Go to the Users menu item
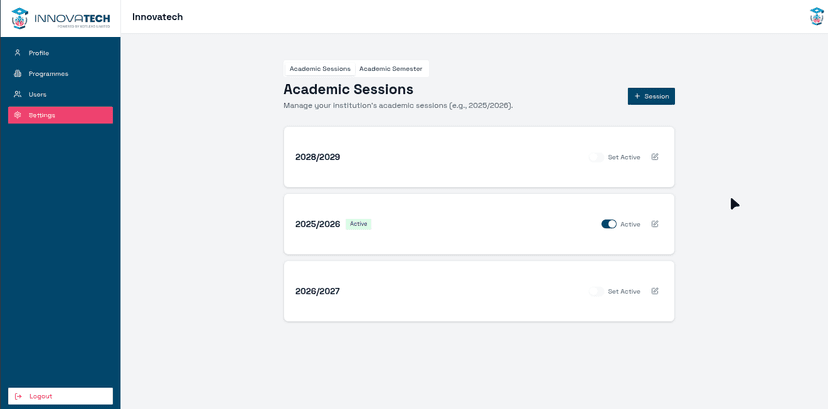Image resolution: width=828 pixels, height=409 pixels. point(38,95)
